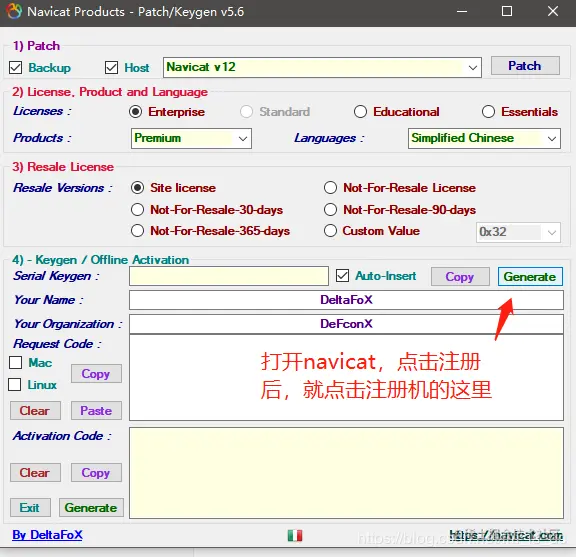
Task: Copy the generated serial key
Action: point(460,276)
